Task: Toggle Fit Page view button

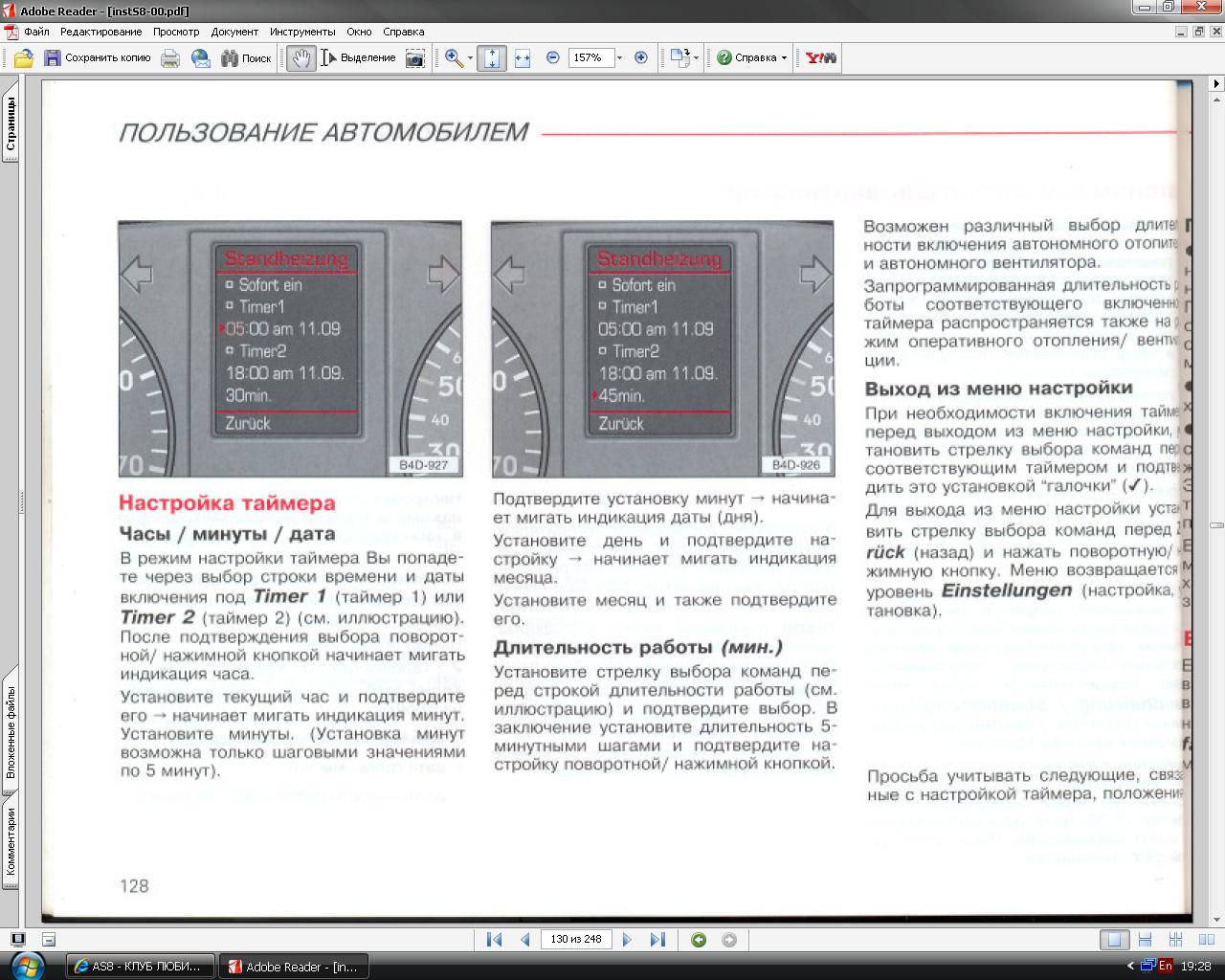Action: tap(492, 58)
